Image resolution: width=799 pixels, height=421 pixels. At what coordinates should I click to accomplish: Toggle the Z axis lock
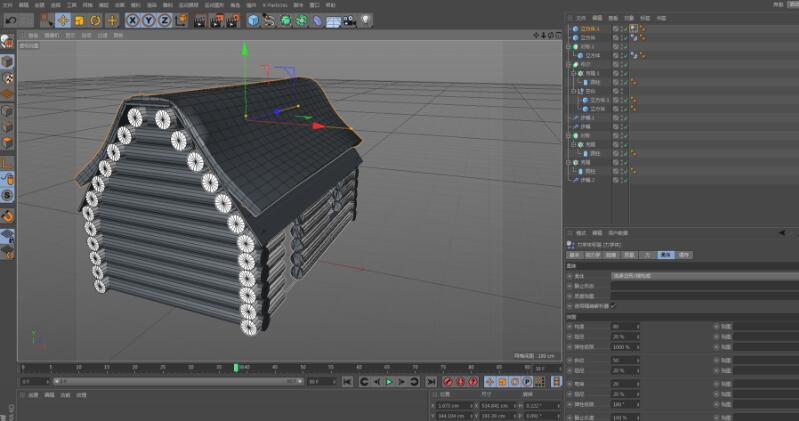point(163,20)
